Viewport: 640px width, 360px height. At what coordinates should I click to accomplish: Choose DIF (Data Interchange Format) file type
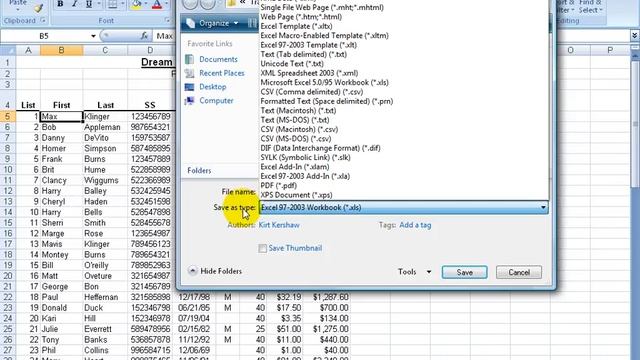tap(320, 148)
